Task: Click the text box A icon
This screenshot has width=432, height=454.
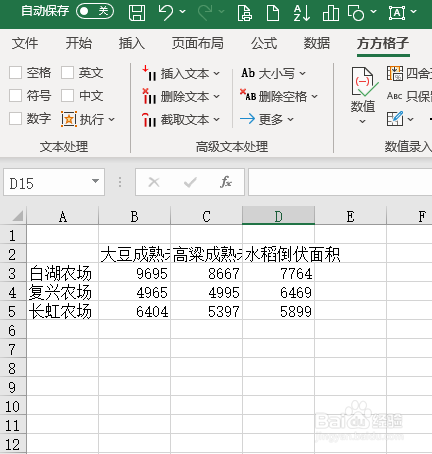Action: [397, 13]
